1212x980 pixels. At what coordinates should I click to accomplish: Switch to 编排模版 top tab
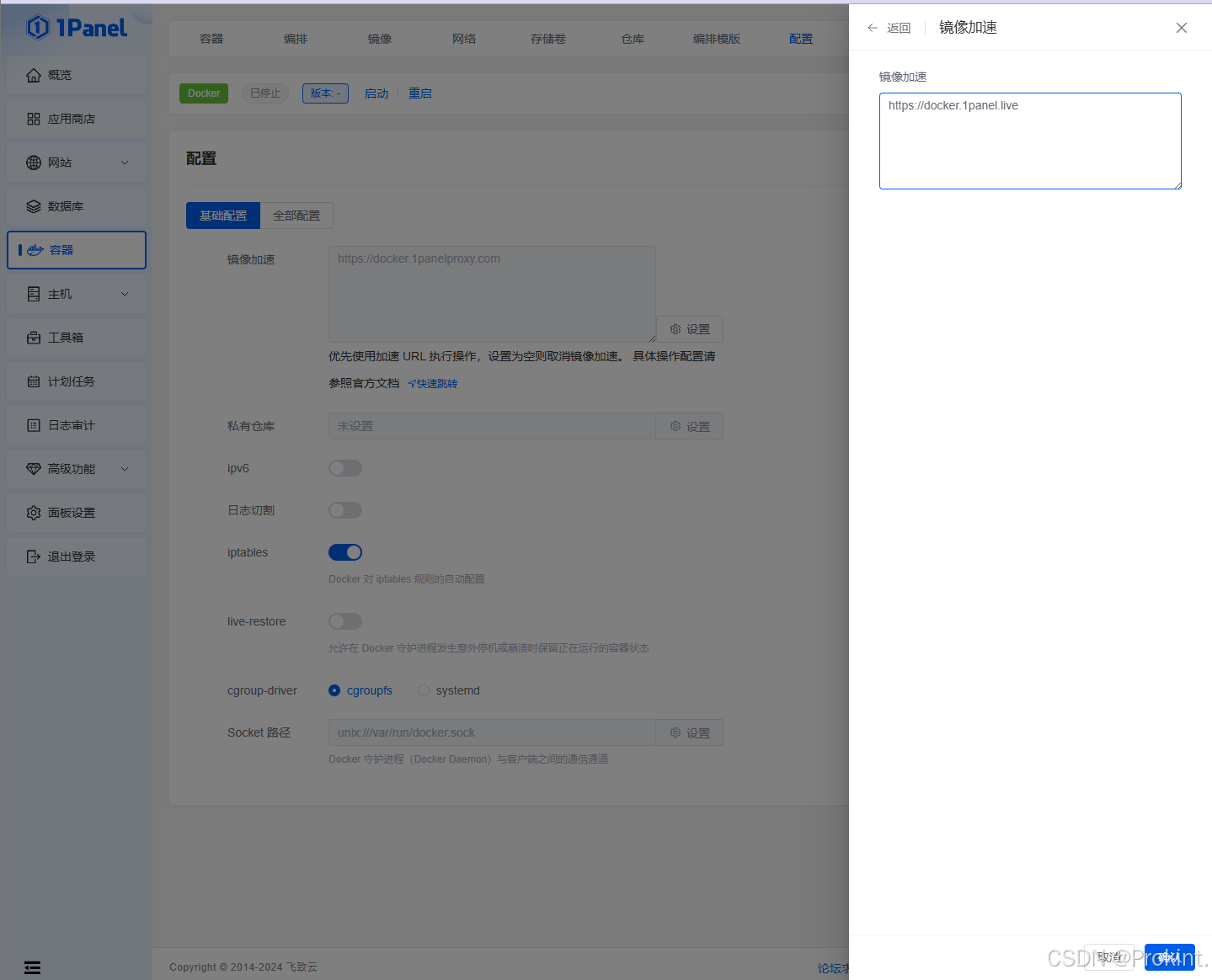[717, 39]
